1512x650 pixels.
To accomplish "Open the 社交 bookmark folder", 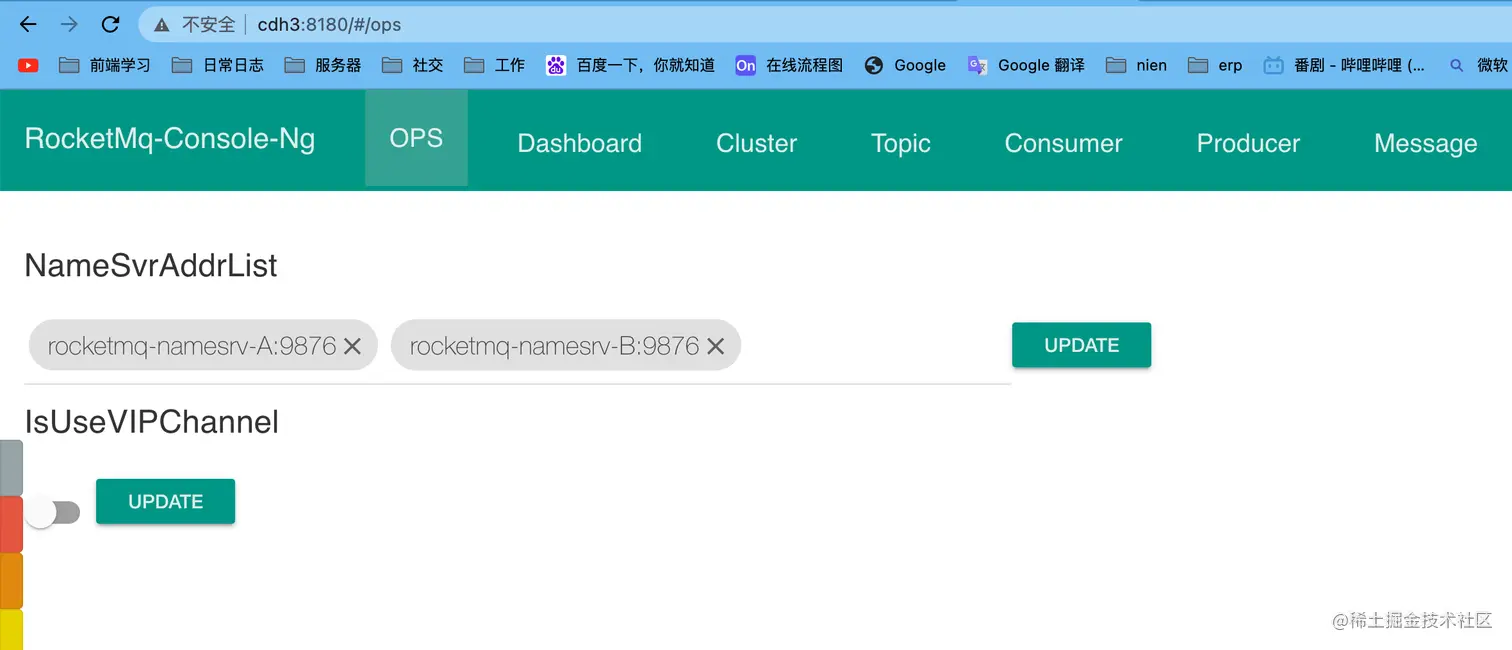I will coord(412,65).
